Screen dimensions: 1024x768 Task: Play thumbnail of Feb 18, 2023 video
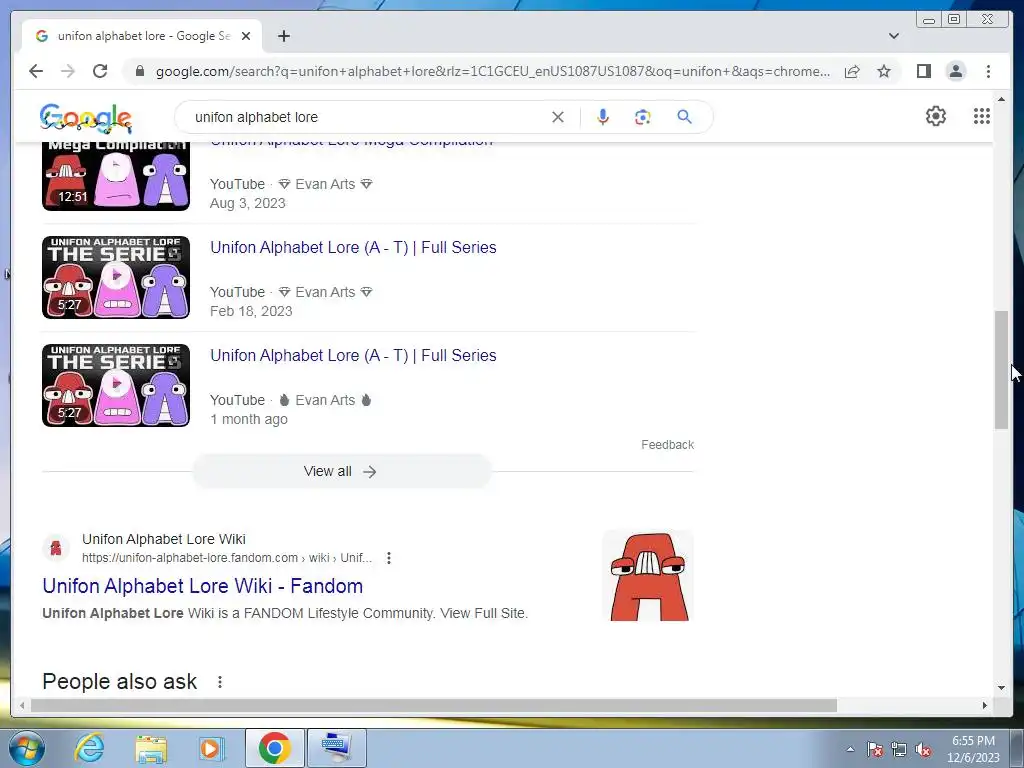[116, 277]
